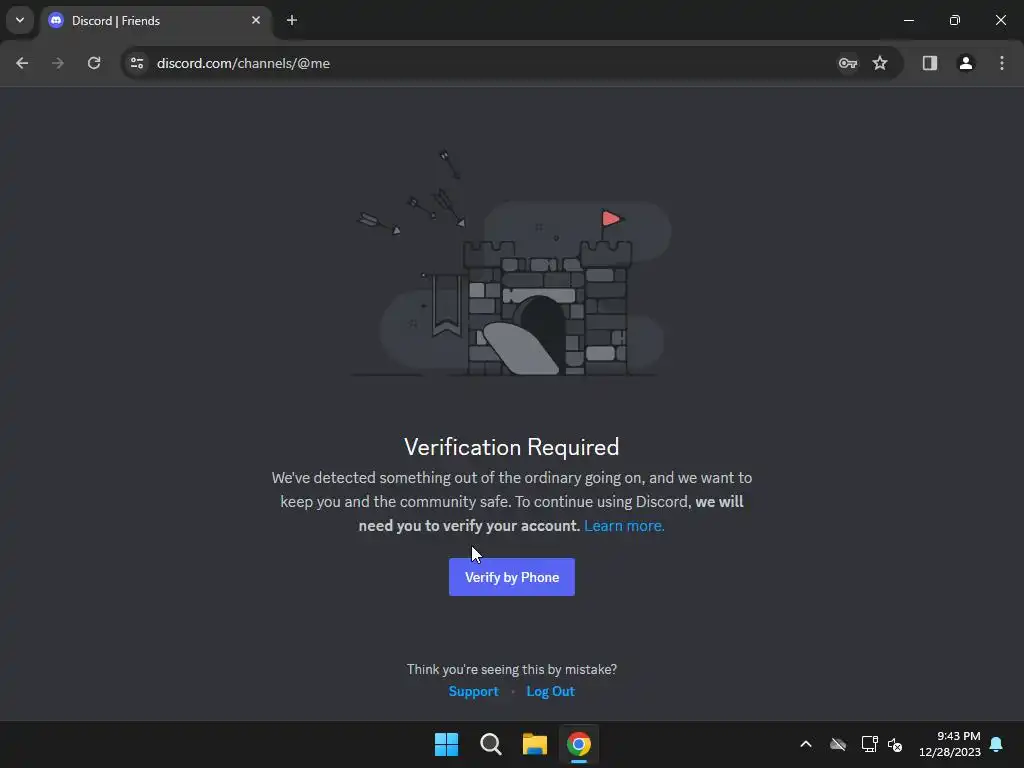1024x768 pixels.
Task: Click the OneDrive cloud tray icon
Action: [838, 744]
